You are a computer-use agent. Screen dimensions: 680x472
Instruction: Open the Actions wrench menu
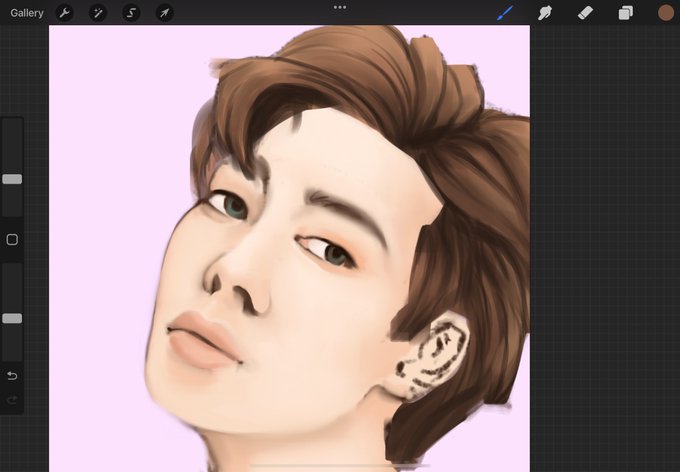(65, 13)
